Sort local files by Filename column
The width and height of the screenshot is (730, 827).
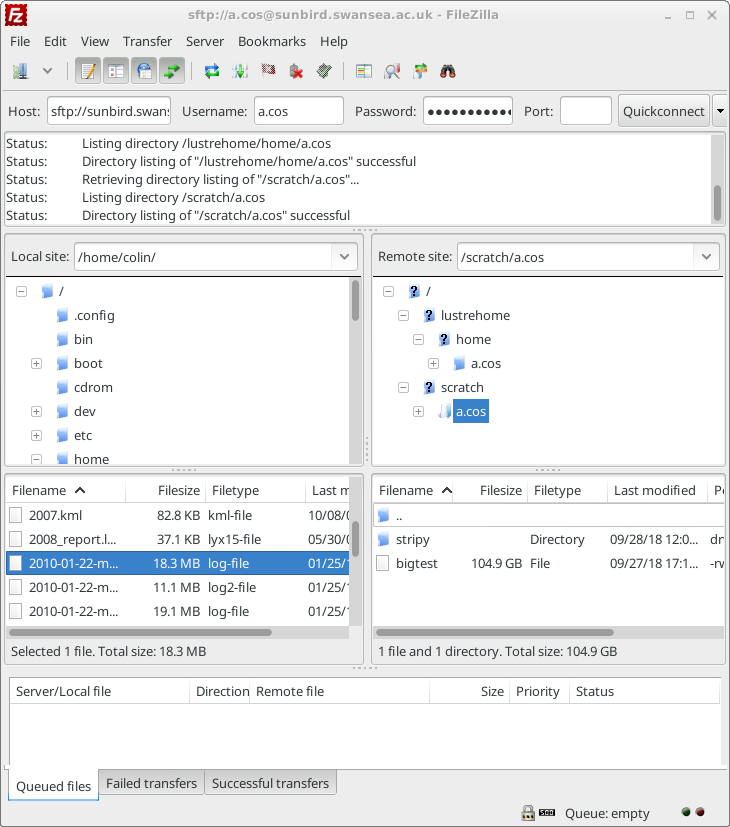tap(66, 491)
